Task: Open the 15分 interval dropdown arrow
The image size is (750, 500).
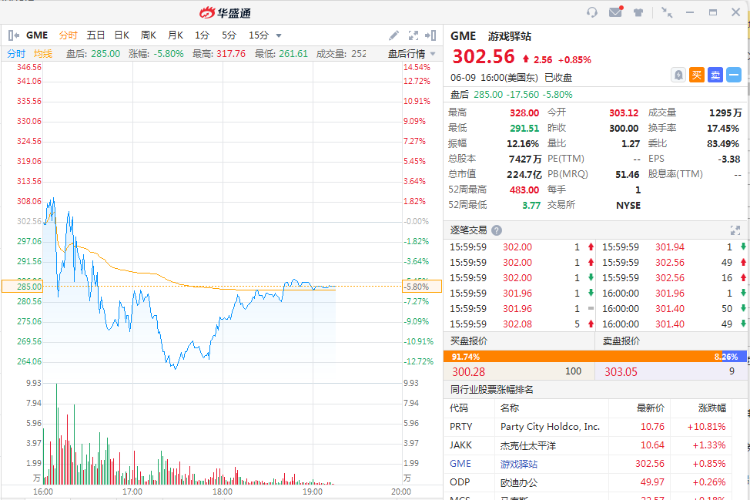Action: [x=279, y=36]
